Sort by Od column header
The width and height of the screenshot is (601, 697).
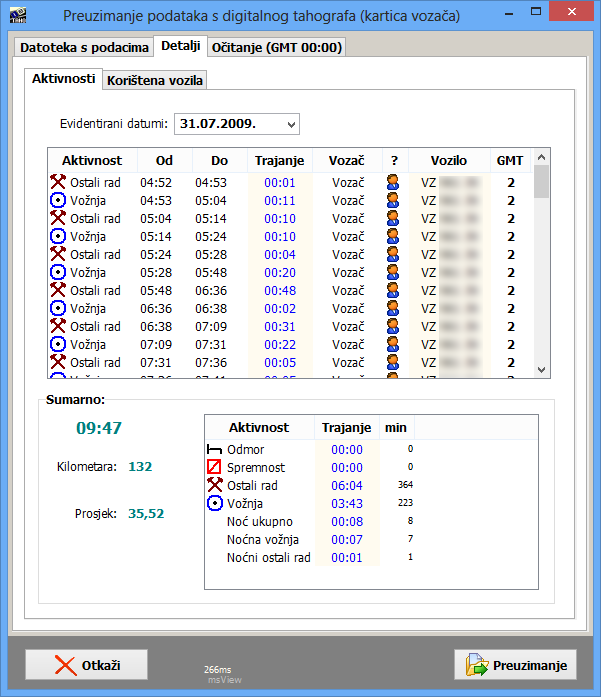[x=164, y=160]
